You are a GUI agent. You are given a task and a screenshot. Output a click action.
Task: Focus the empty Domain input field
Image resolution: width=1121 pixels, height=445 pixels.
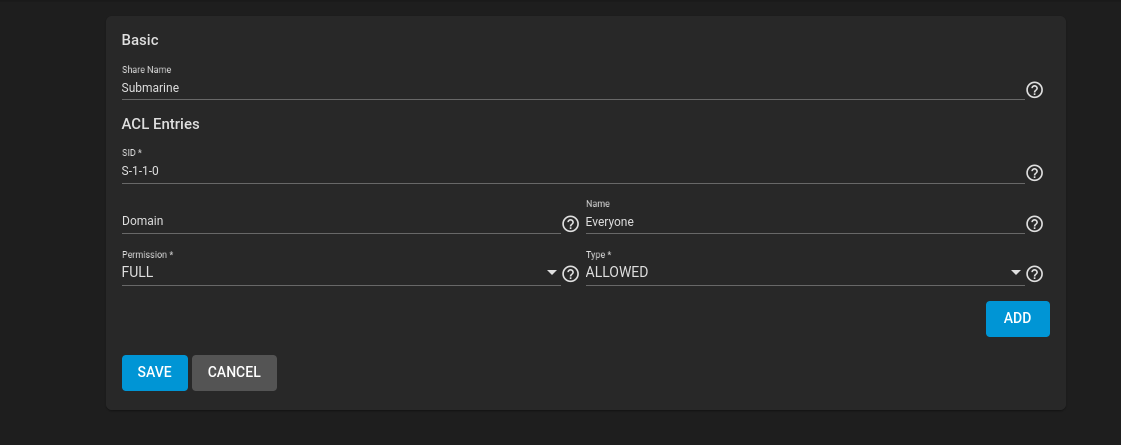(341, 222)
